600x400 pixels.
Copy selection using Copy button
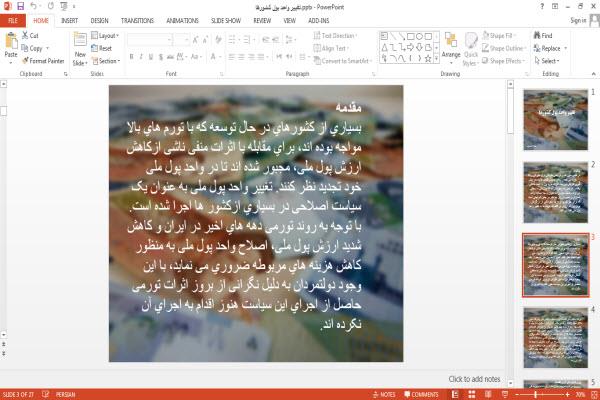tap(32, 48)
